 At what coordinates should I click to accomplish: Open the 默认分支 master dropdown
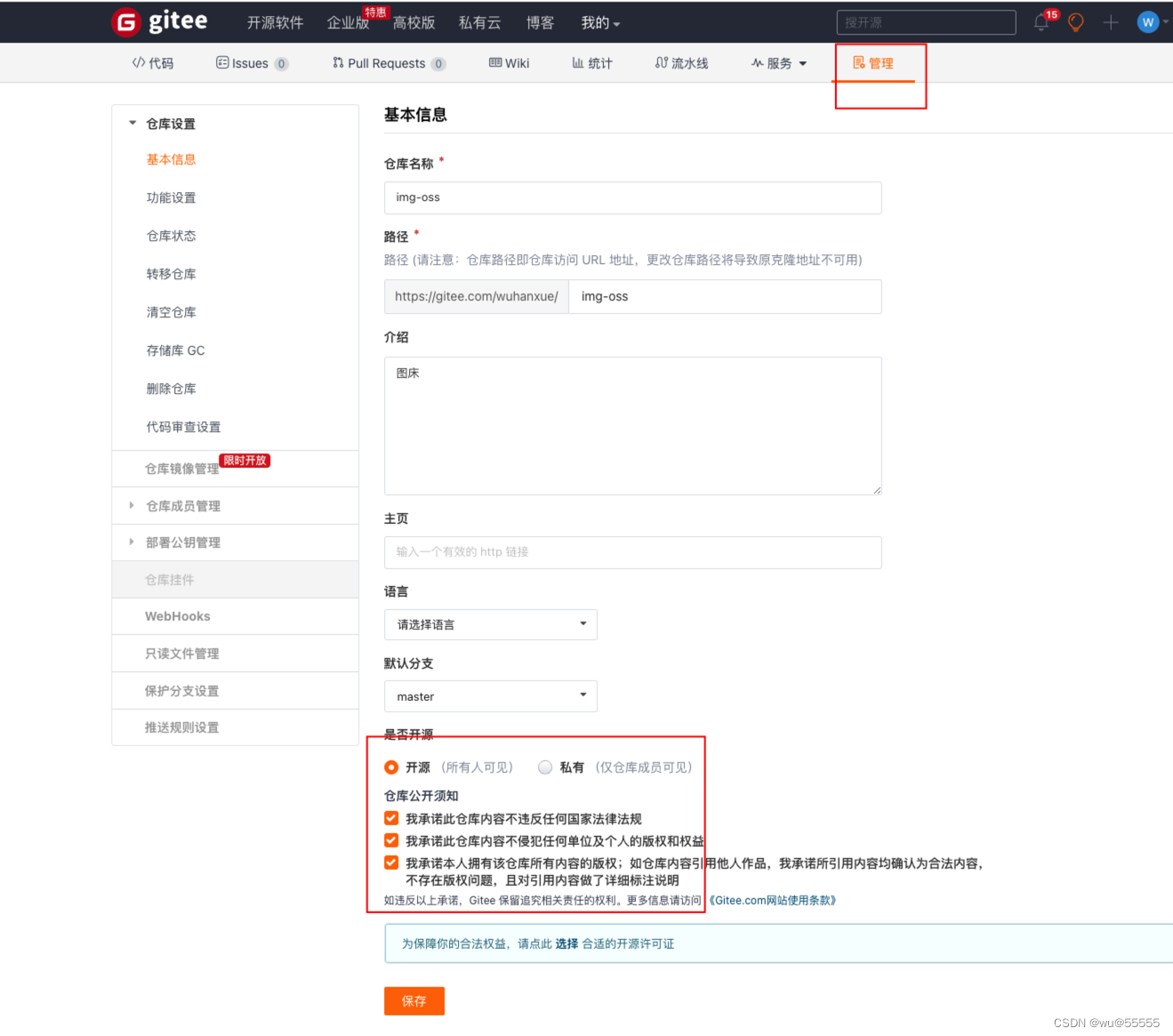click(x=490, y=696)
